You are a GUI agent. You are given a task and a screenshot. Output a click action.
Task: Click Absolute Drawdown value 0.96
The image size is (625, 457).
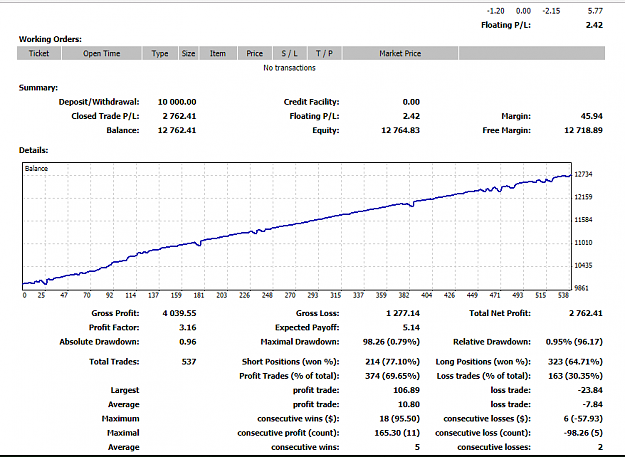pyautogui.click(x=188, y=342)
